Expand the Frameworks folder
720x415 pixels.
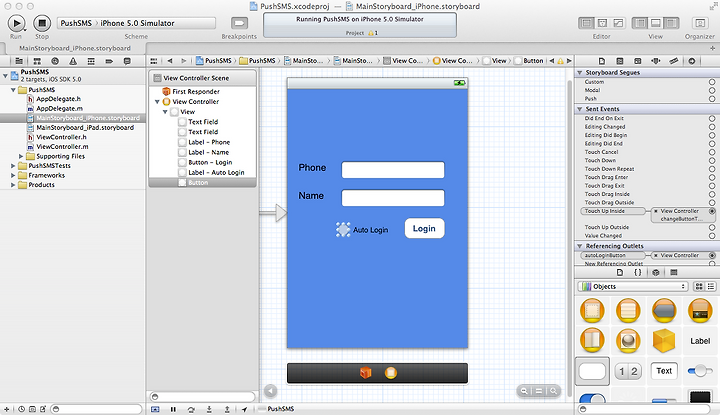click(13, 175)
